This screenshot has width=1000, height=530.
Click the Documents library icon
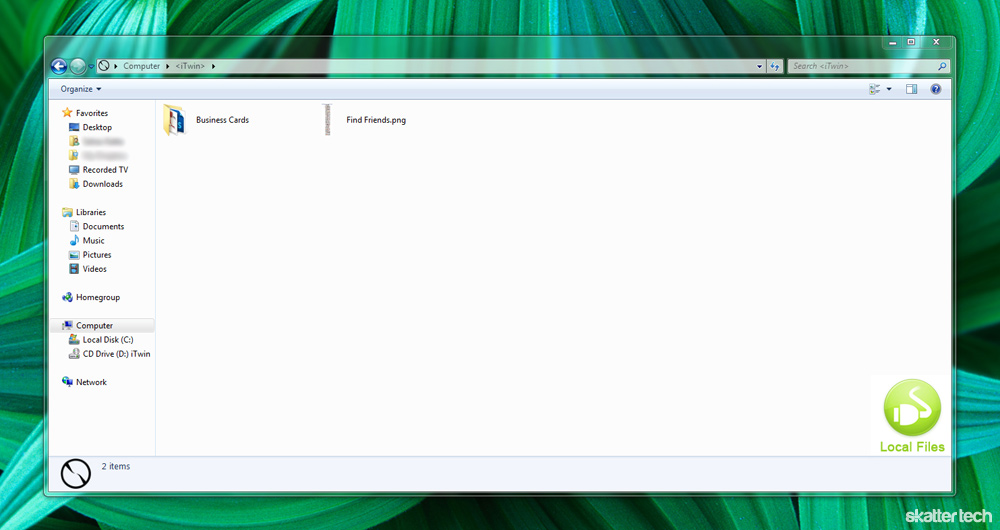pos(74,226)
